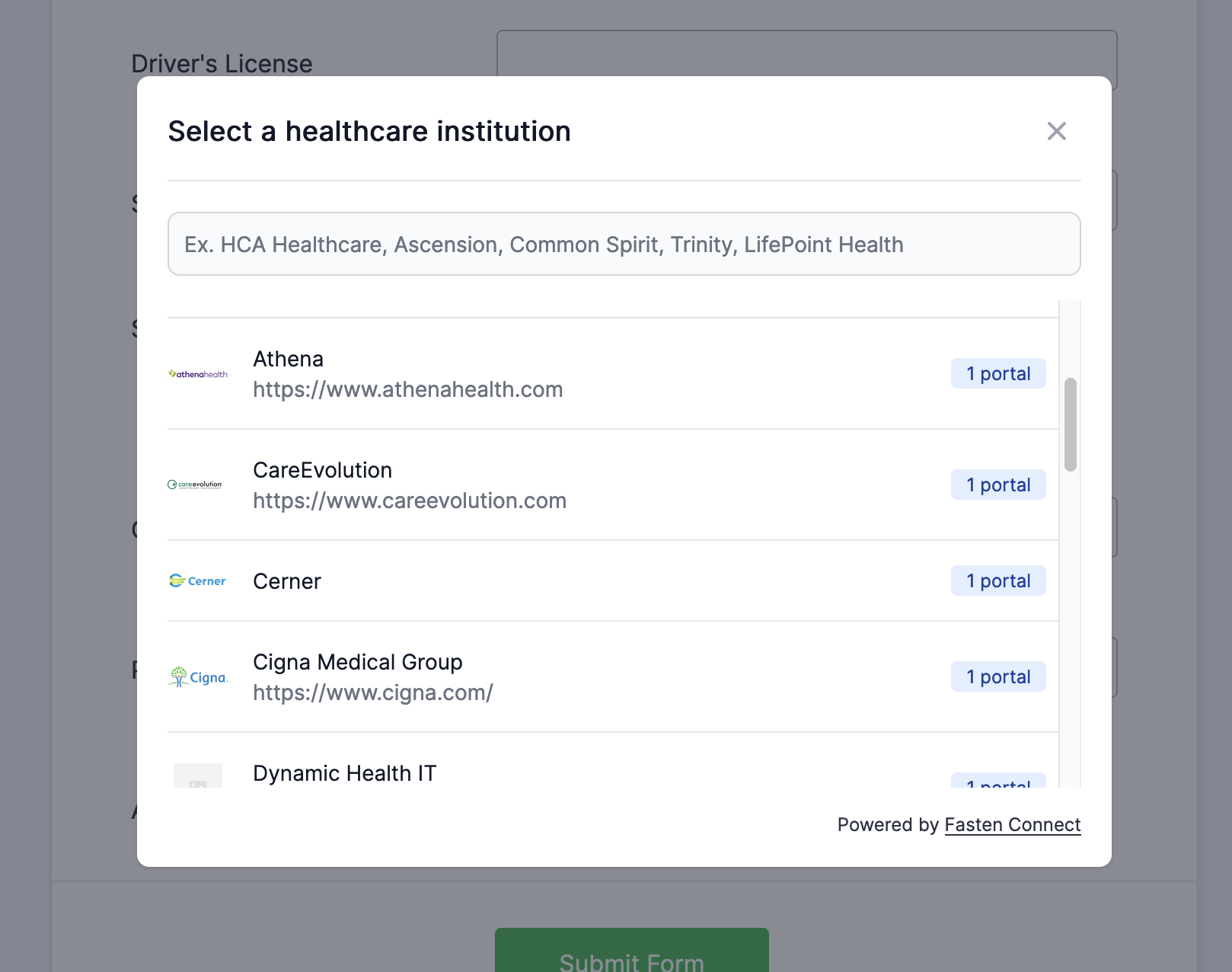Click the Dynamic Health IT placeholder image
1232x972 pixels.
tap(198, 775)
